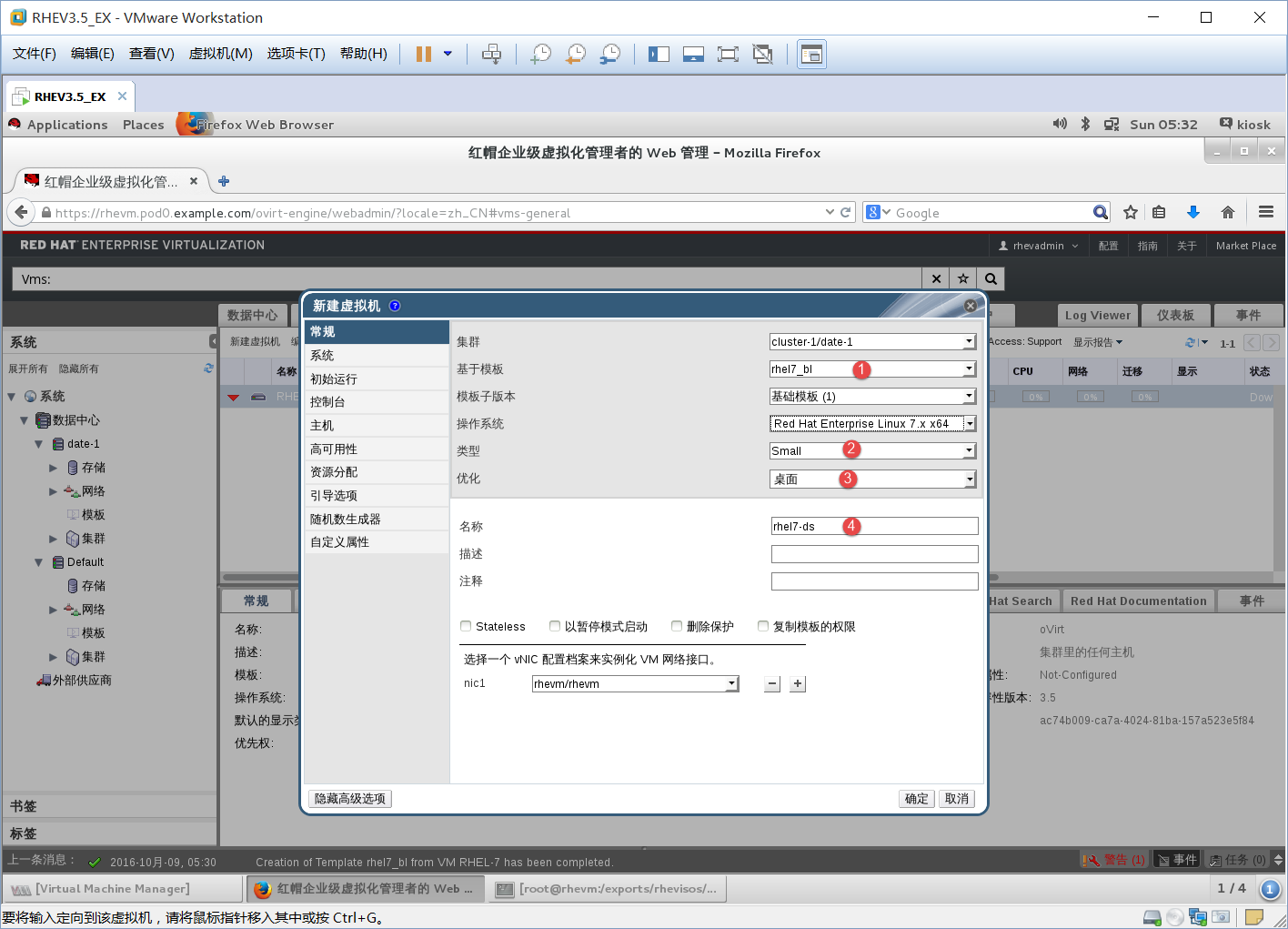Screen dimensions: 1288x929
Task: Select 引导选项 tab in dialog sidebar
Action: point(377,495)
